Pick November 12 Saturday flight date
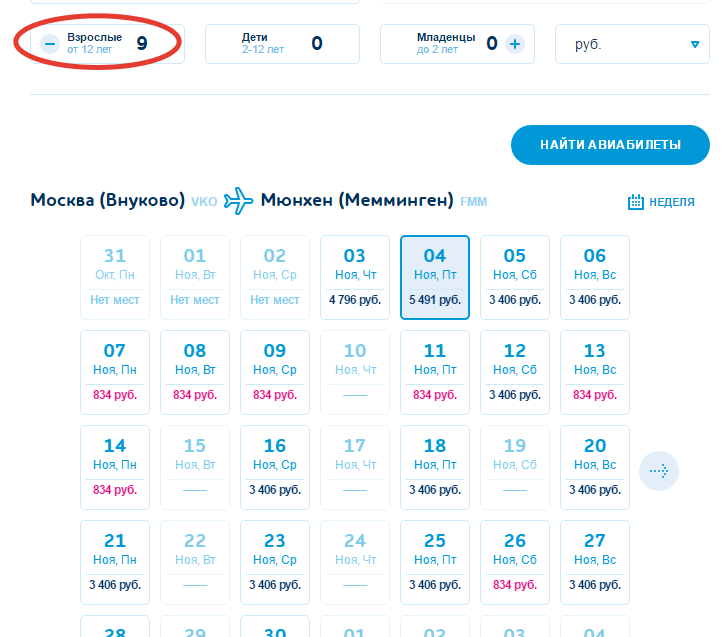 click(515, 372)
